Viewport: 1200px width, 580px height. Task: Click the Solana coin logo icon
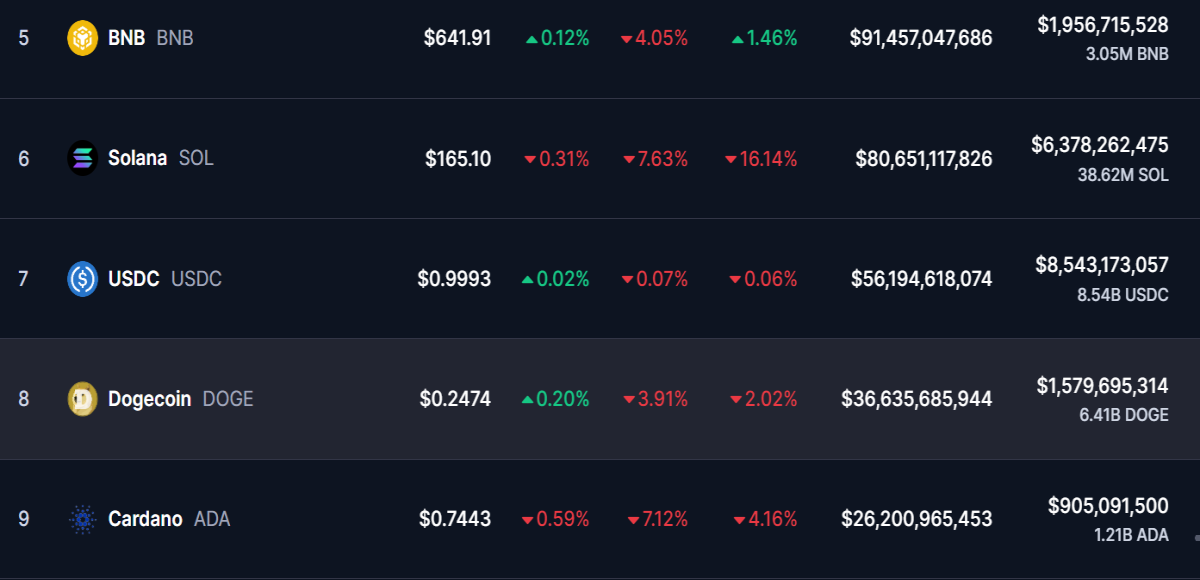[82, 158]
